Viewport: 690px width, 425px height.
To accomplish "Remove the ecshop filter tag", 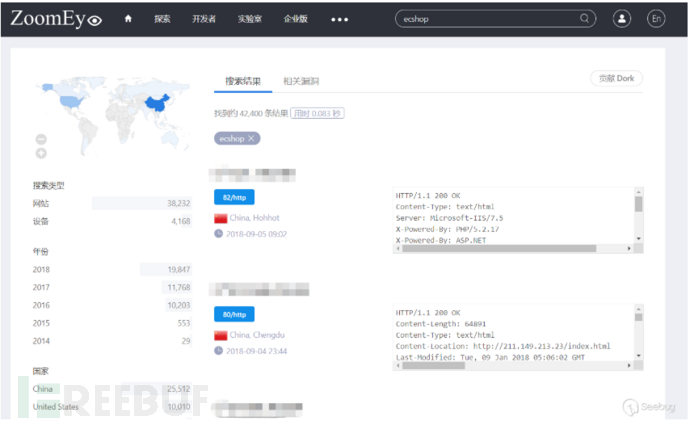I will [251, 139].
